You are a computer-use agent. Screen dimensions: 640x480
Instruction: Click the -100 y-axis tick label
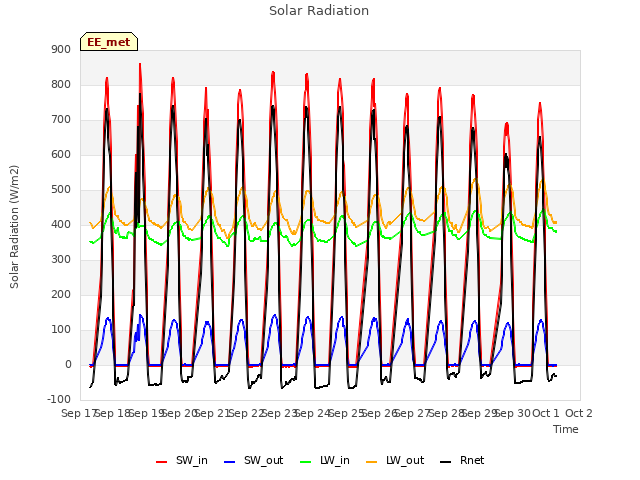(59, 399)
